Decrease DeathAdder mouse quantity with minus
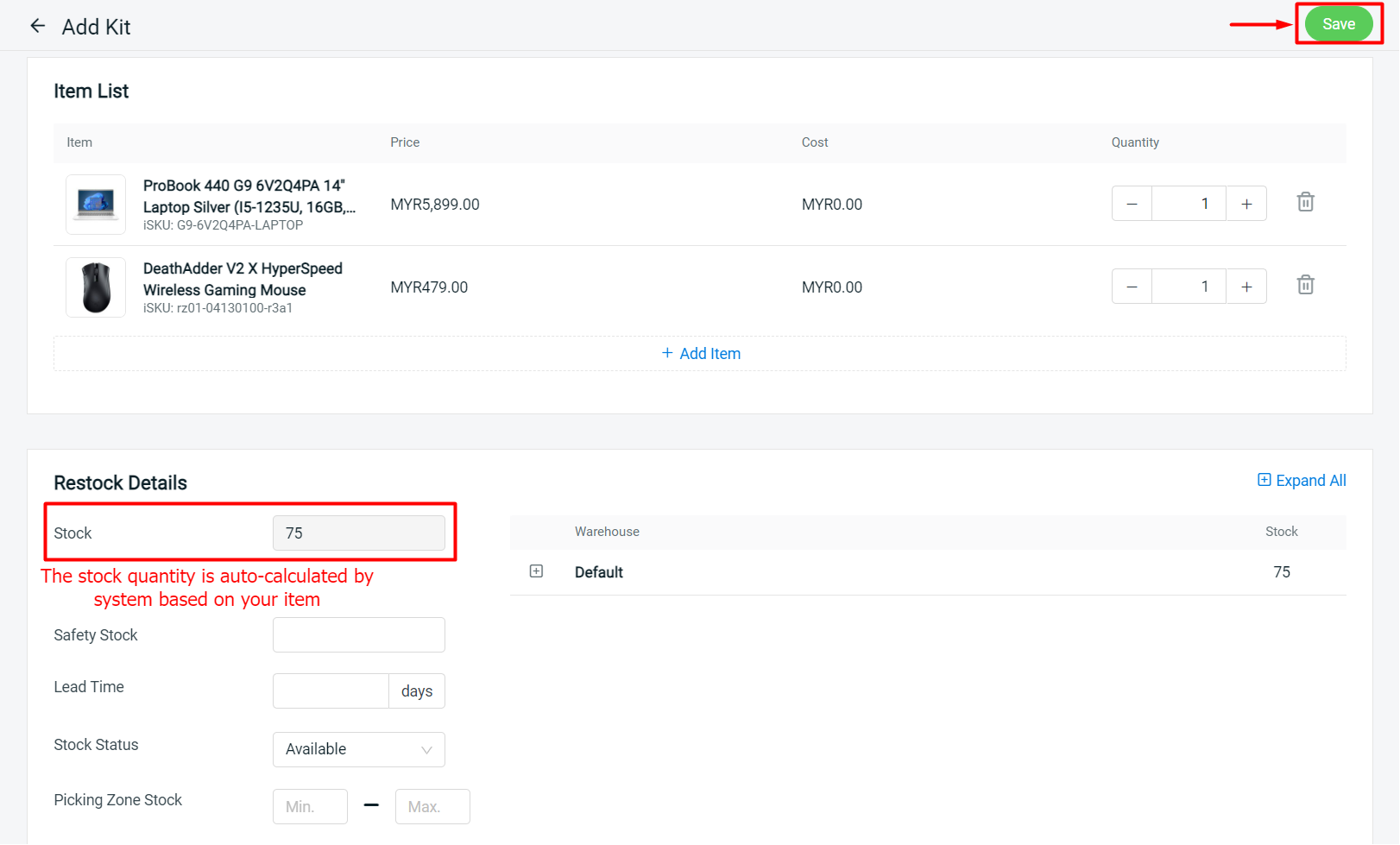 1132,287
